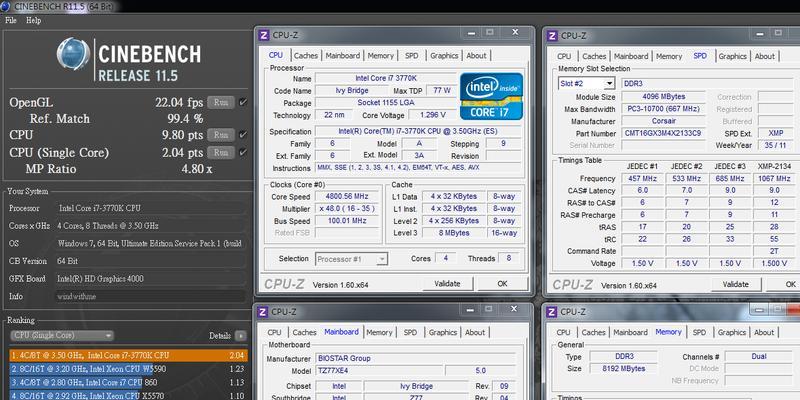
Task: Select Caches tab in bottom-left CPU-Z window
Action: point(305,332)
